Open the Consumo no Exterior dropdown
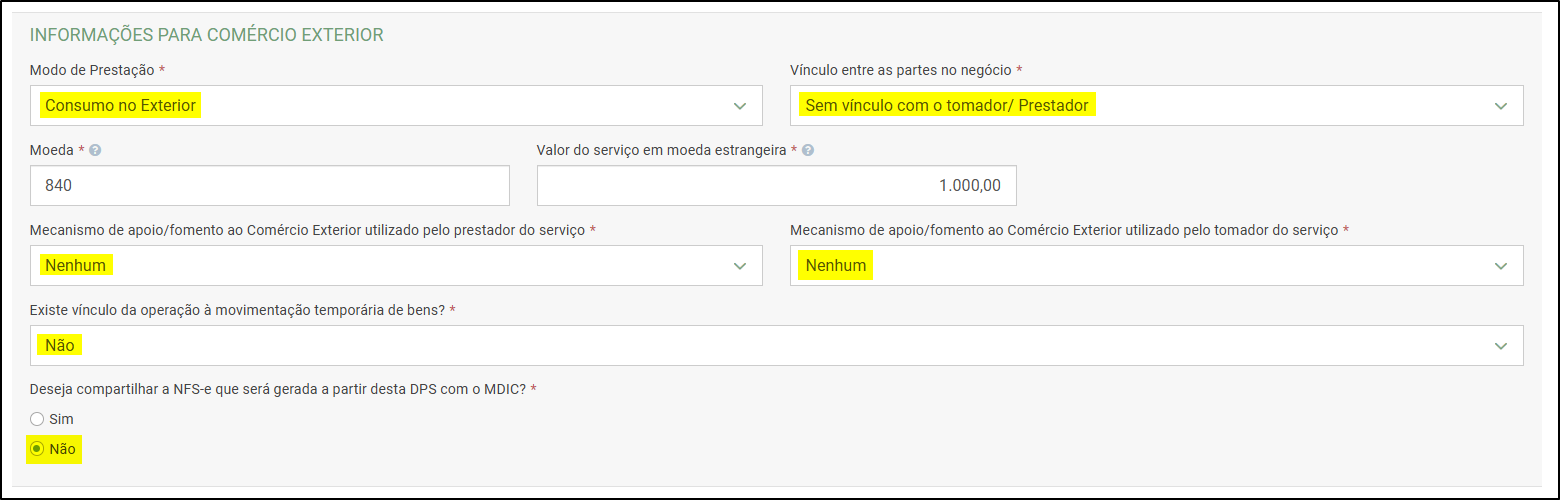The height and width of the screenshot is (500, 1560). (x=396, y=105)
